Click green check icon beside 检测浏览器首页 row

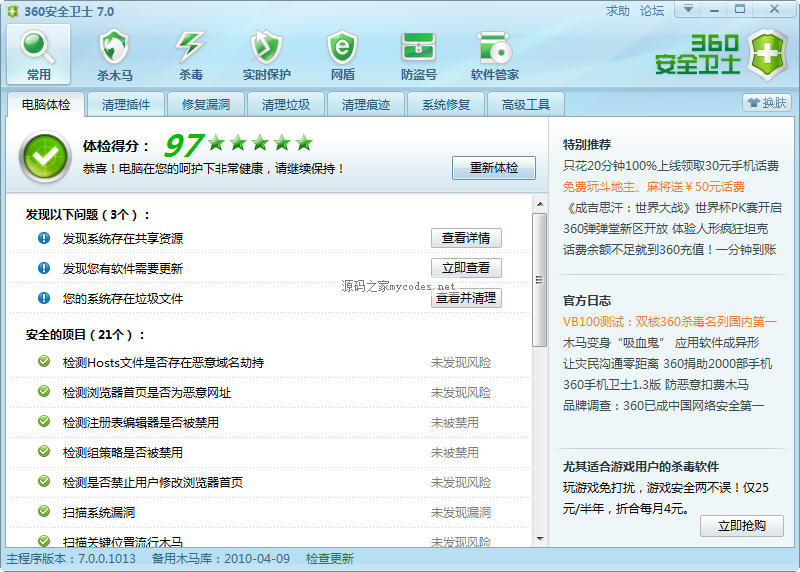pyautogui.click(x=44, y=392)
